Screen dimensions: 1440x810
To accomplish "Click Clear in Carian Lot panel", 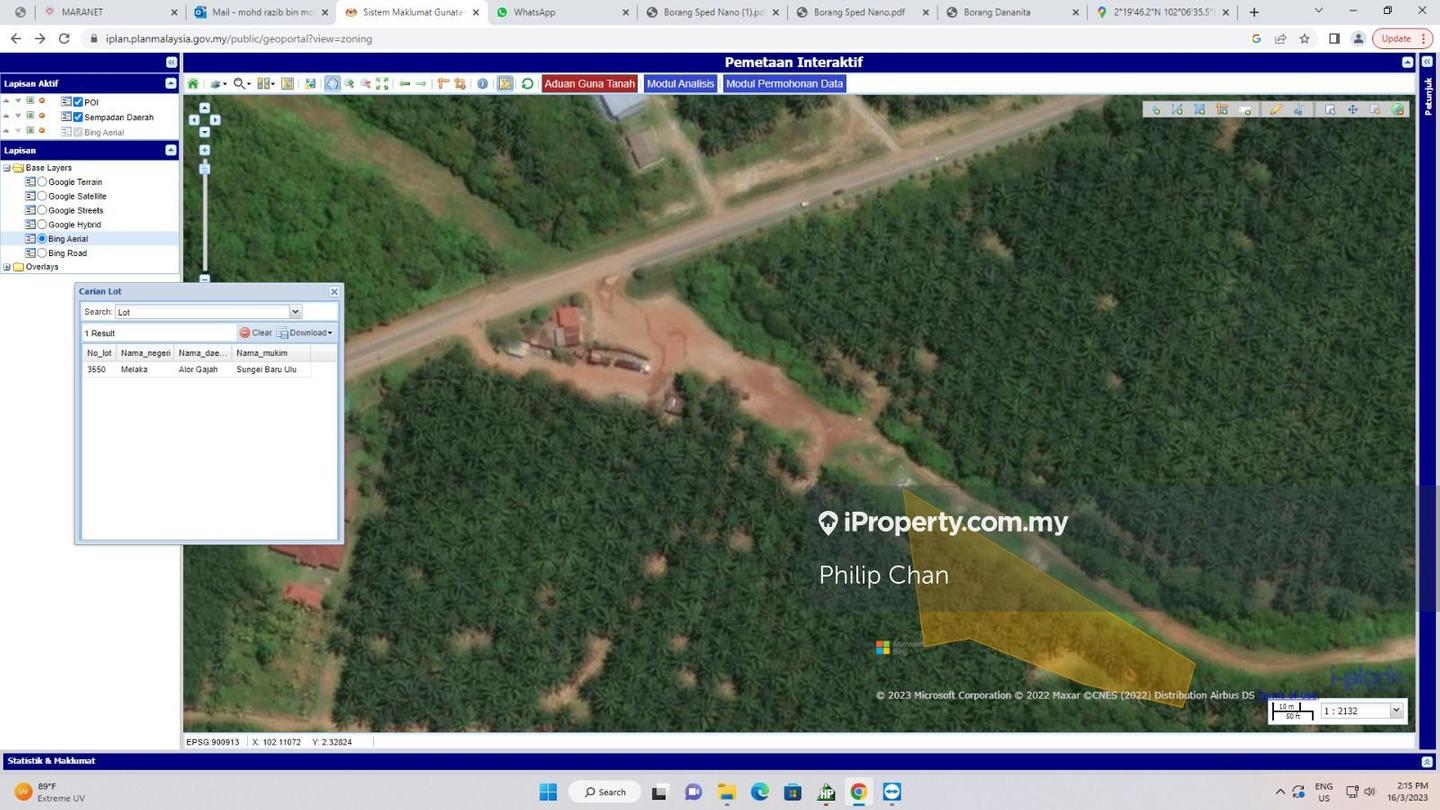I will 256,333.
